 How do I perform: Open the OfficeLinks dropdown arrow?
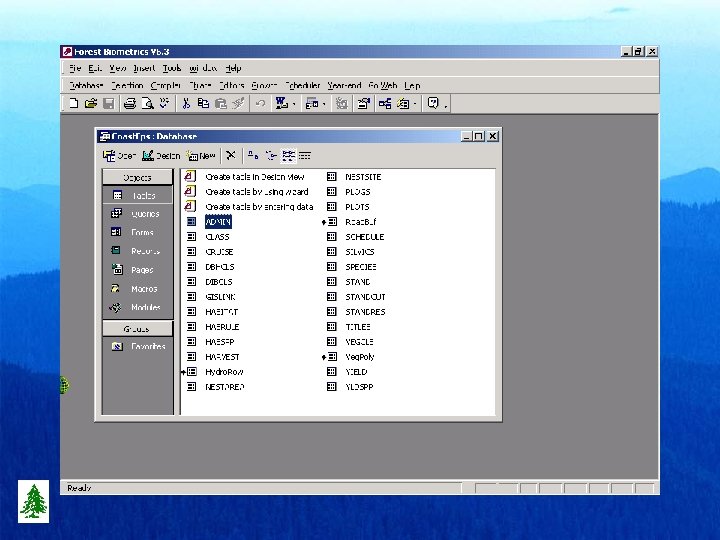pos(294,104)
